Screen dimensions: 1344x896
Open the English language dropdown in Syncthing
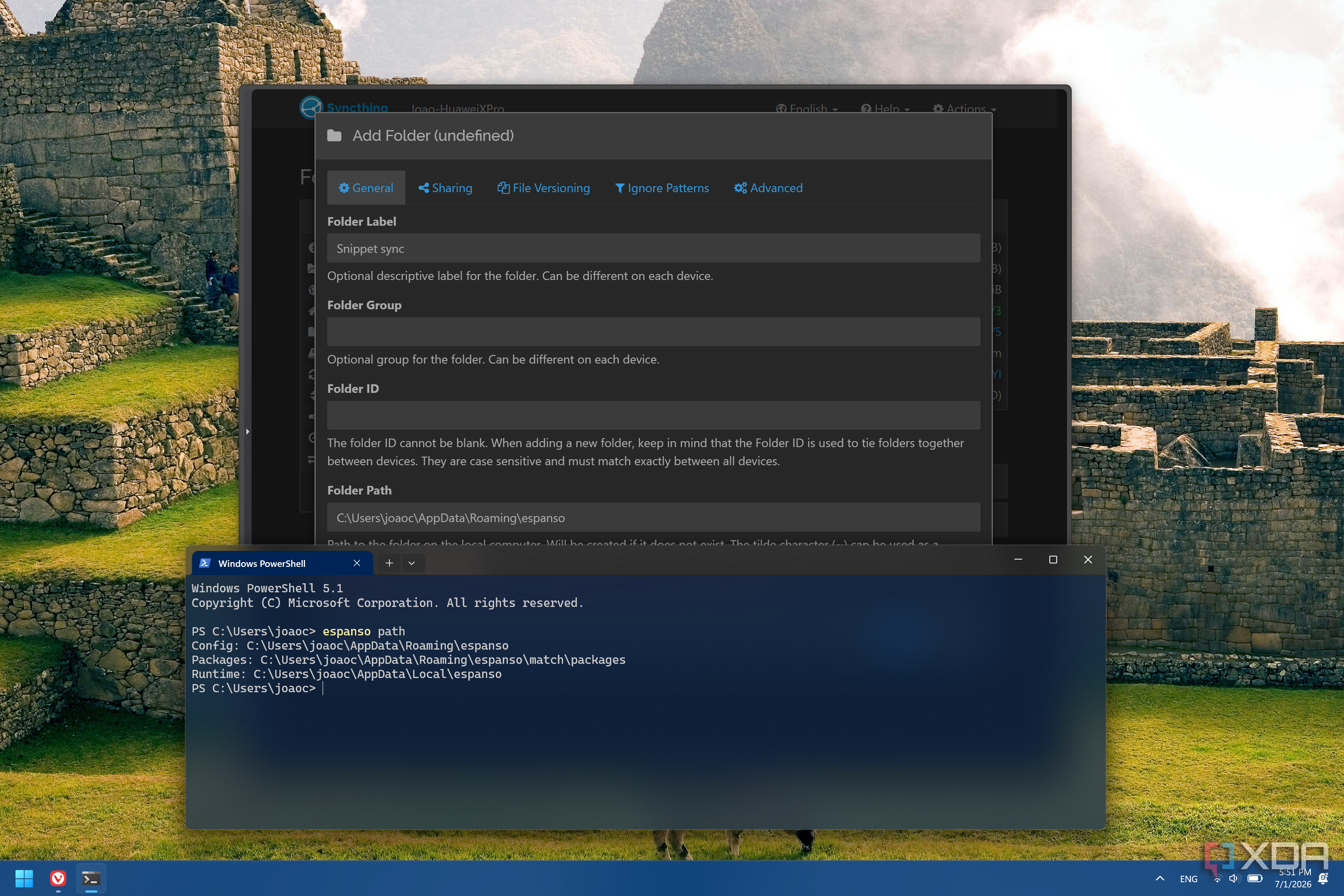[x=806, y=109]
